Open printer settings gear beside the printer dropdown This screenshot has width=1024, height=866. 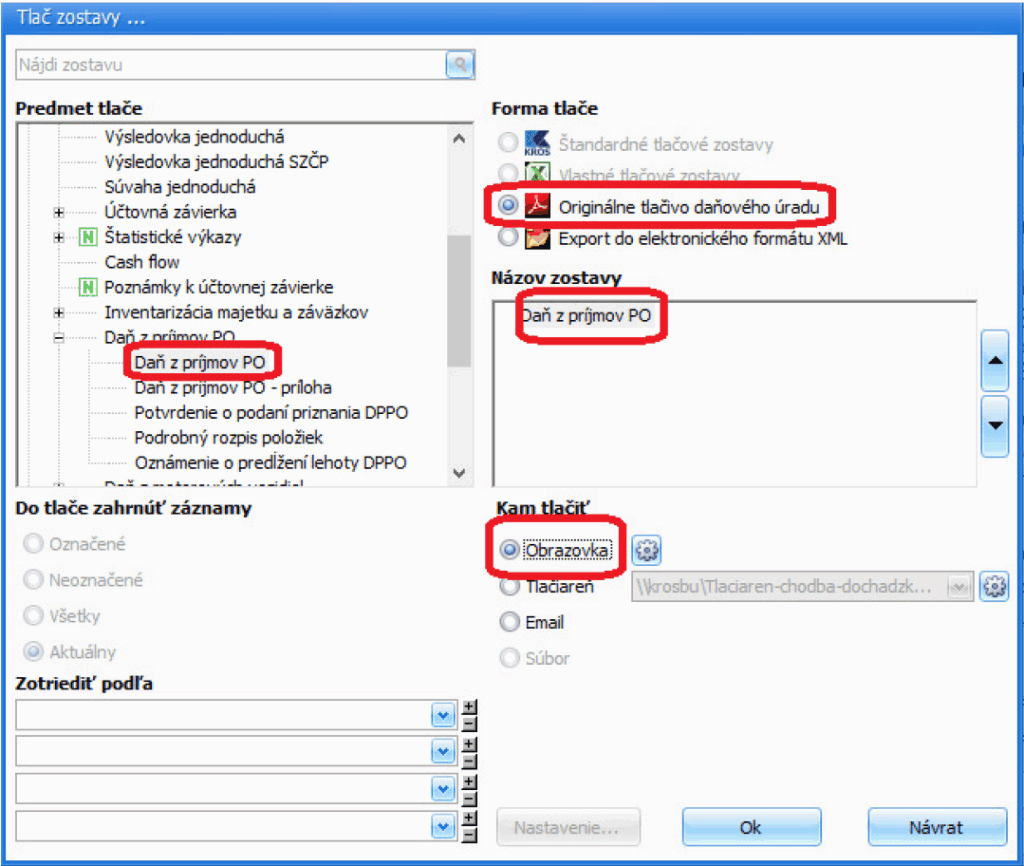[x=993, y=587]
